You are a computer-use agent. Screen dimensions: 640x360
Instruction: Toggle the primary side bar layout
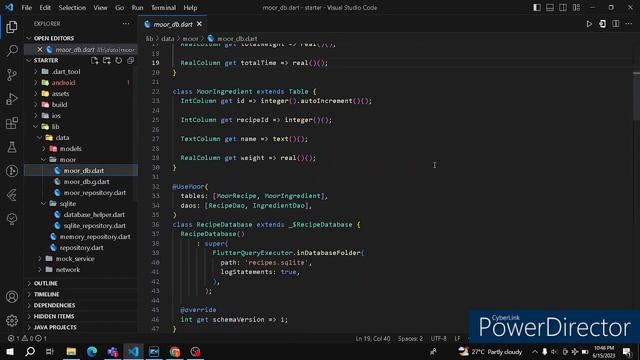pyautogui.click(x=537, y=7)
